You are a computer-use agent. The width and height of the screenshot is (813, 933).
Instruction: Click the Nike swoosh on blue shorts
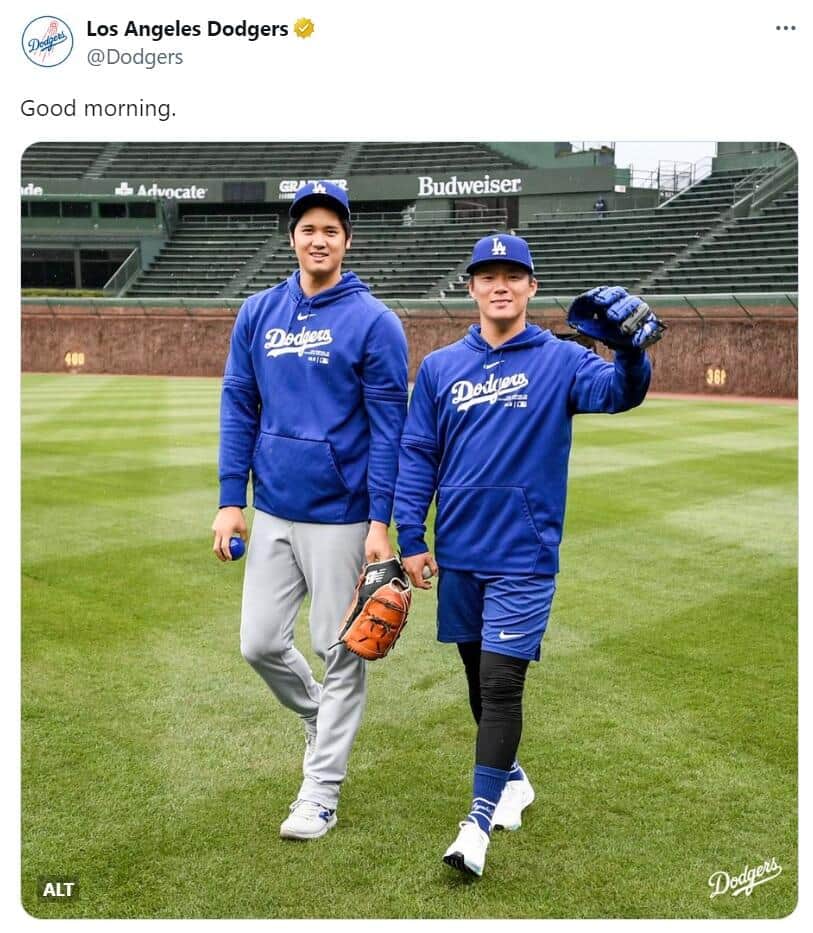coord(511,634)
